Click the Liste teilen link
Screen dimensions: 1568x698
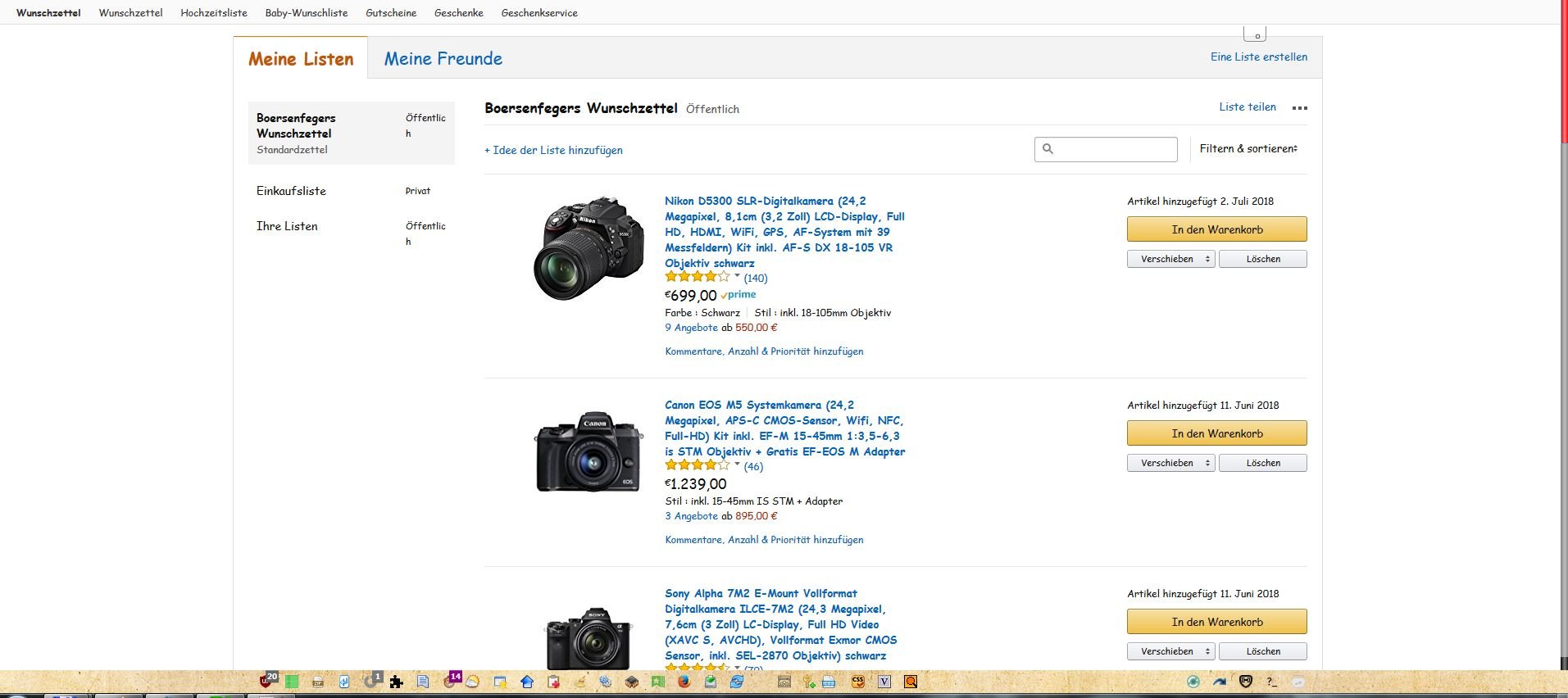tap(1248, 107)
